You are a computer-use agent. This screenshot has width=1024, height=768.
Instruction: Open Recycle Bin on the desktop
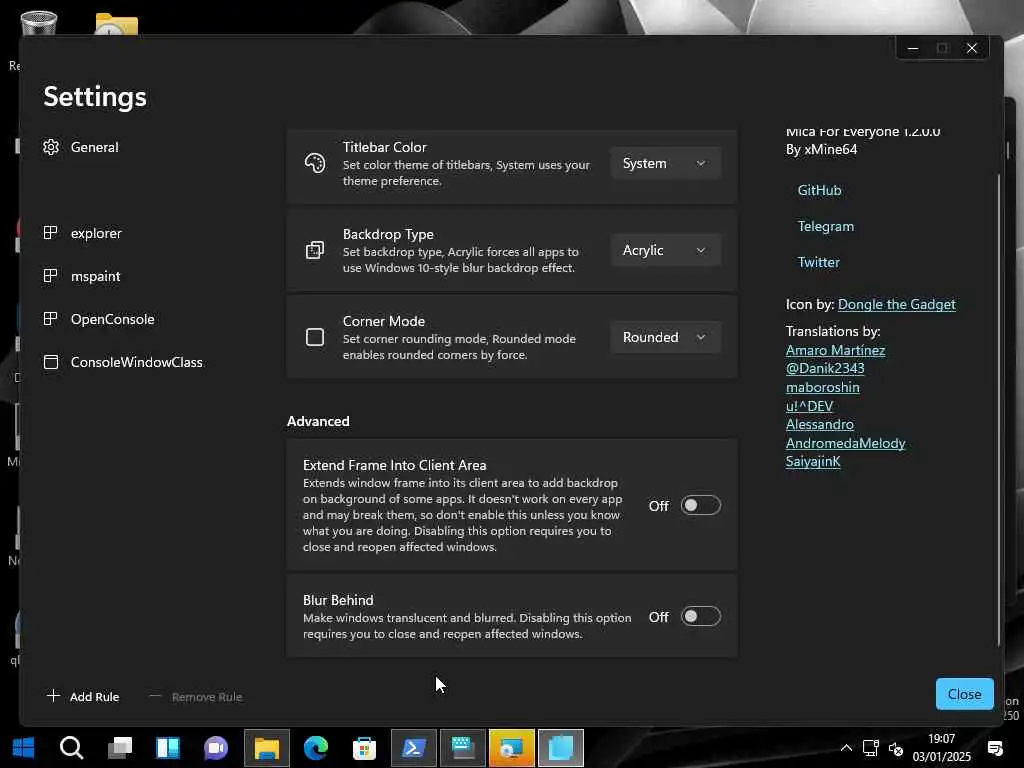pyautogui.click(x=39, y=25)
